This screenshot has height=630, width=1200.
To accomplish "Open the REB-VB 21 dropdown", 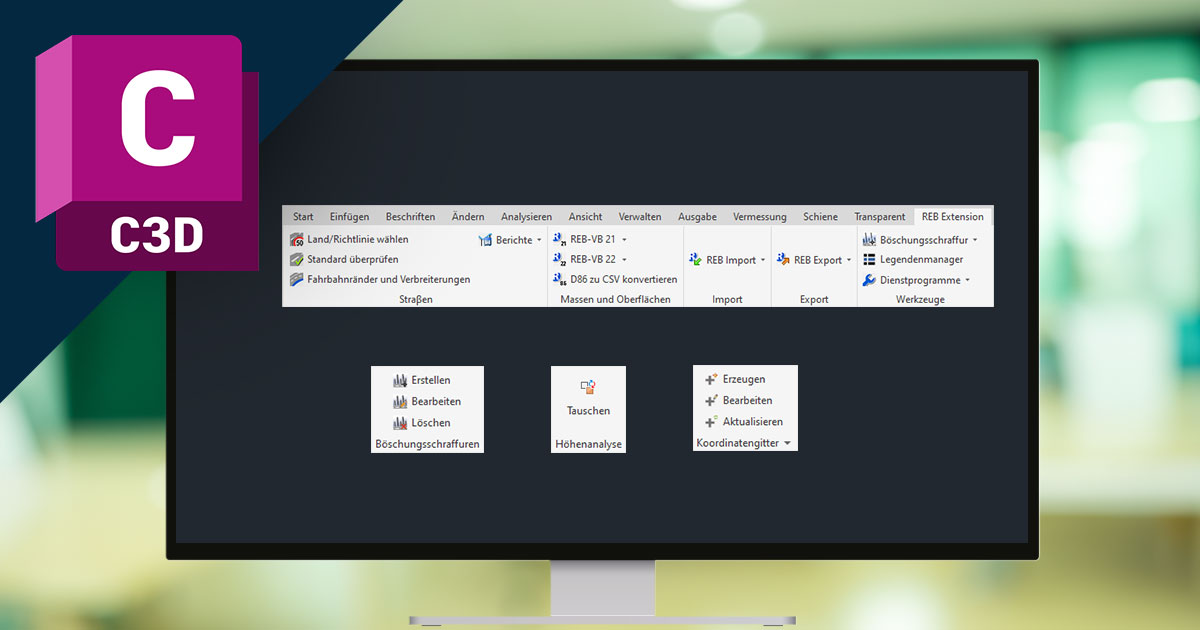I will [x=624, y=240].
